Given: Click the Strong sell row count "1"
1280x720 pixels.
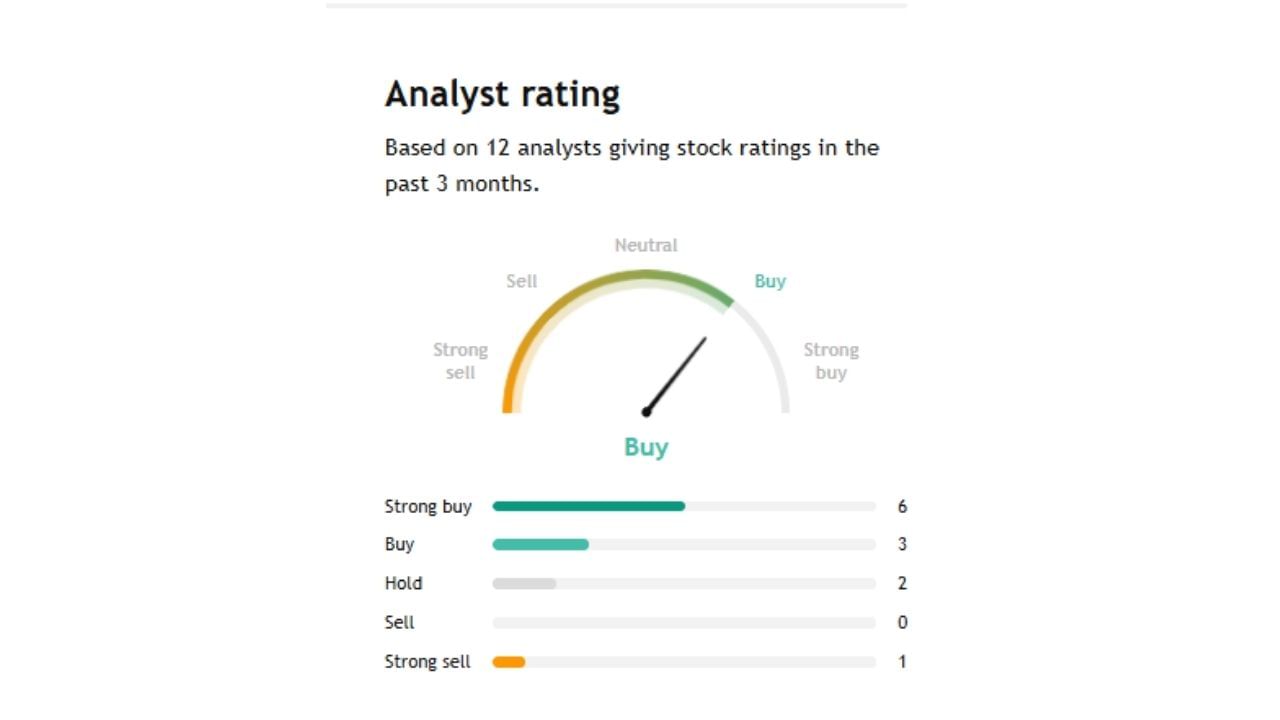Looking at the screenshot, I should click(902, 661).
